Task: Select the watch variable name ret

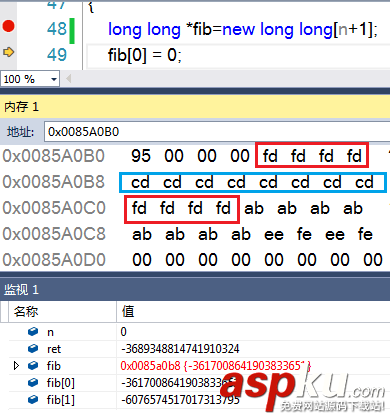Action: [x=54, y=349]
